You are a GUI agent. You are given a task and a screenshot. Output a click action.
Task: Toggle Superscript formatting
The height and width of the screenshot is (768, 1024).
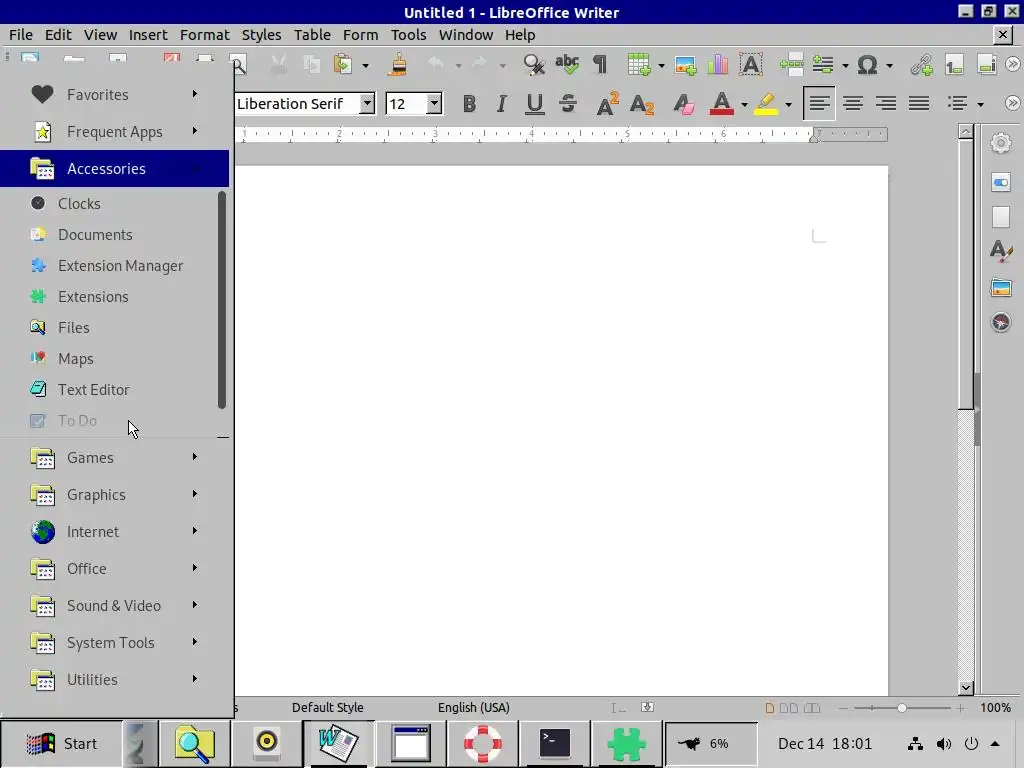[607, 103]
